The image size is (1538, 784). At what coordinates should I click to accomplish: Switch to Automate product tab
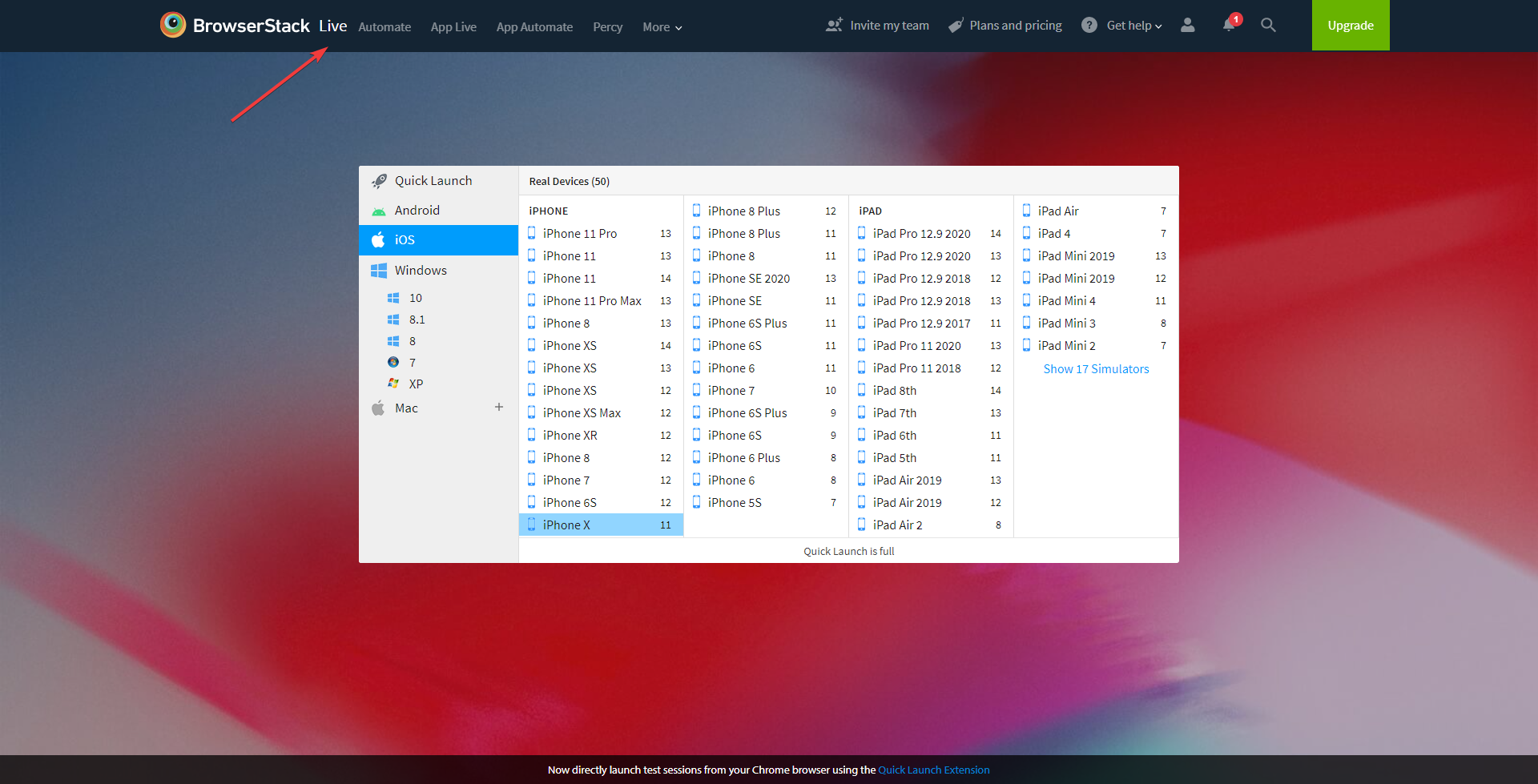tap(384, 27)
